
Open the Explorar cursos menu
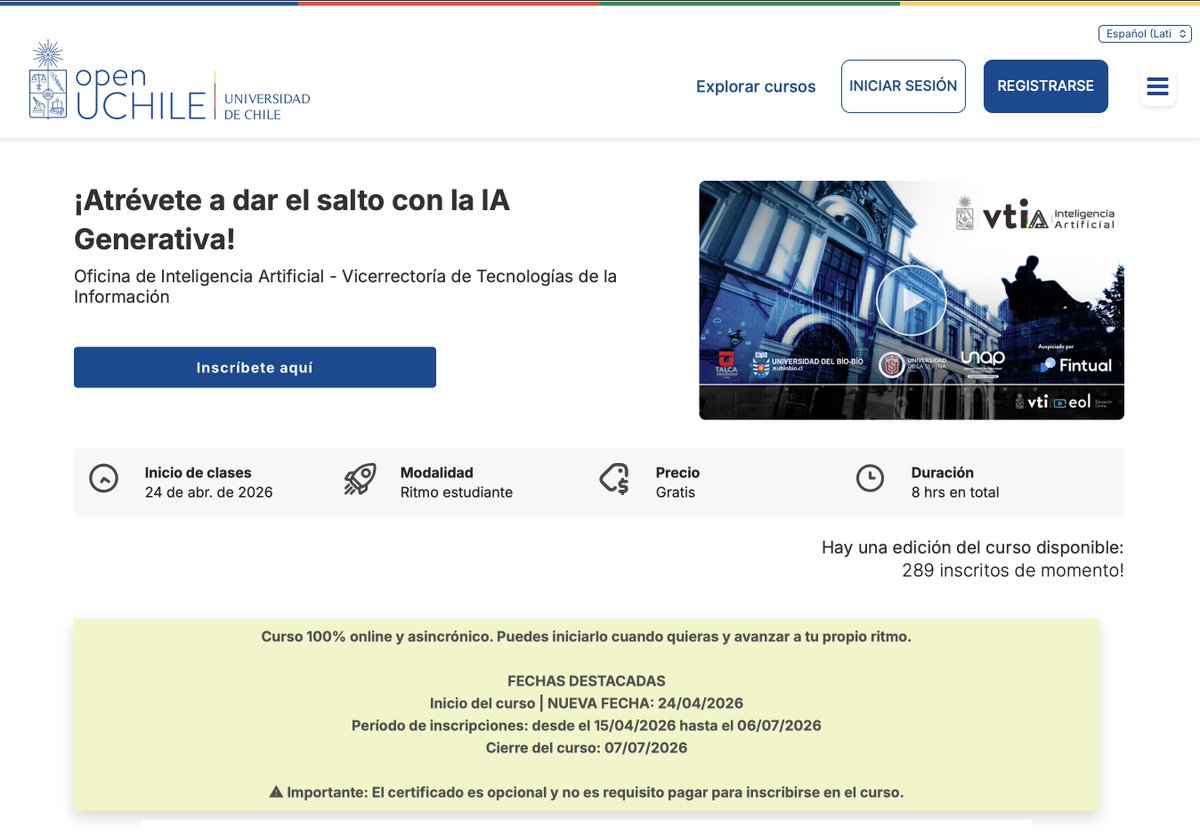[755, 87]
